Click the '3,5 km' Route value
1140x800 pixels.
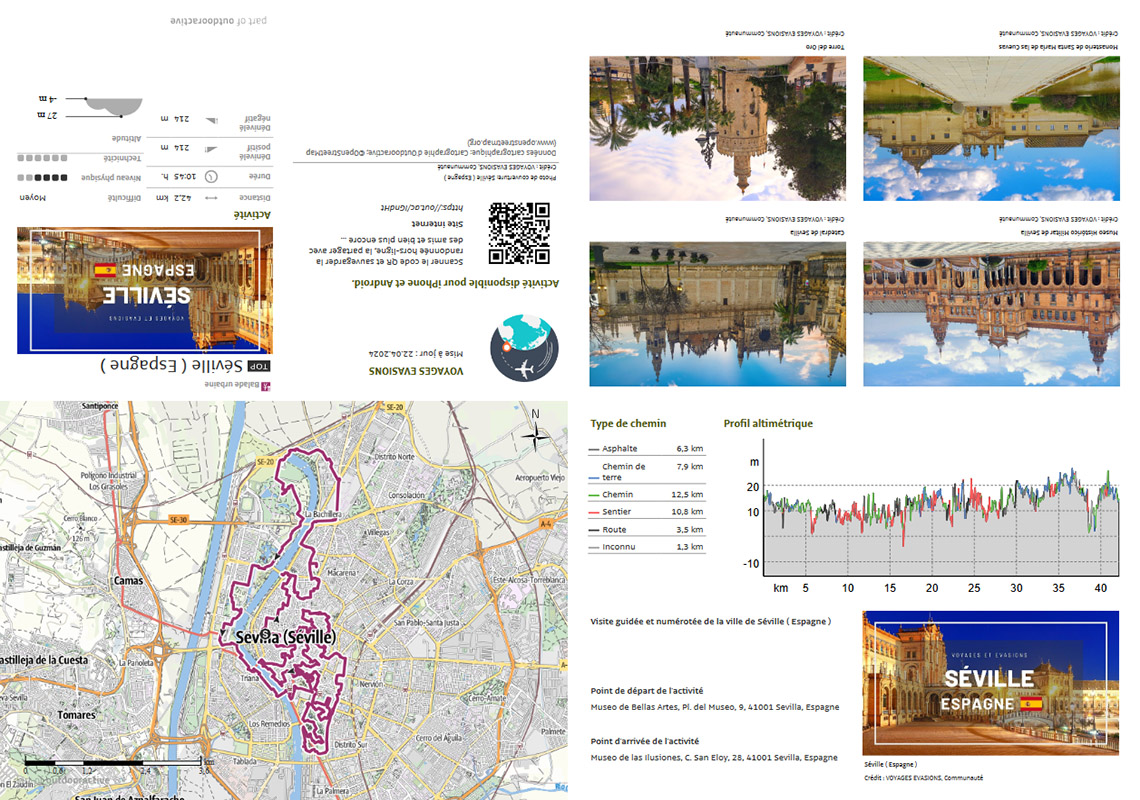(690, 529)
